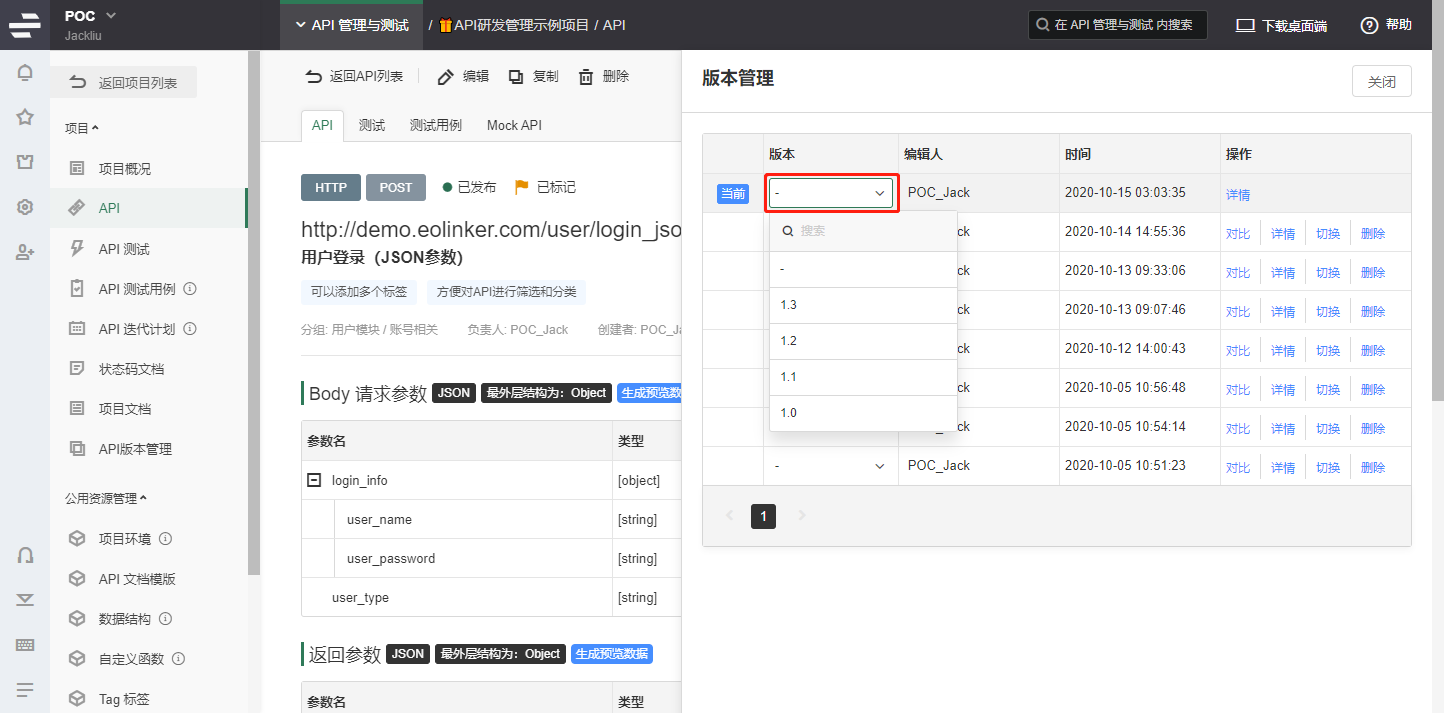Click the star favorites sidebar icon

(x=25, y=117)
